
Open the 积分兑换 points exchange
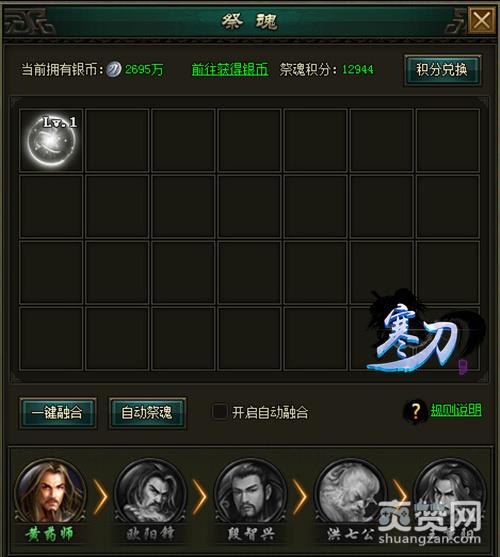tap(442, 70)
